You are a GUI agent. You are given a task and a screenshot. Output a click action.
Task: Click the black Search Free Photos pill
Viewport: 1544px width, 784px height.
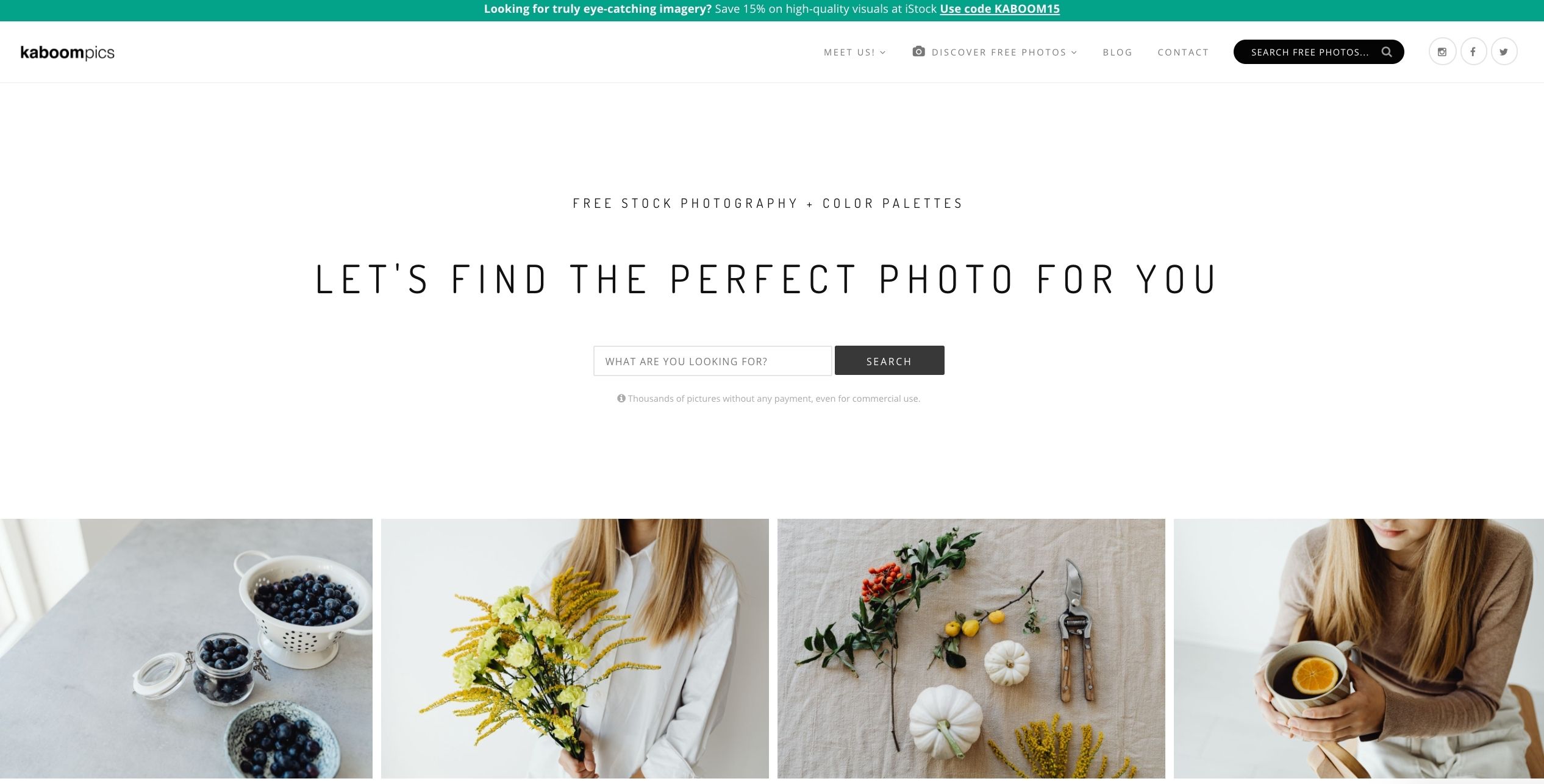coord(1318,52)
